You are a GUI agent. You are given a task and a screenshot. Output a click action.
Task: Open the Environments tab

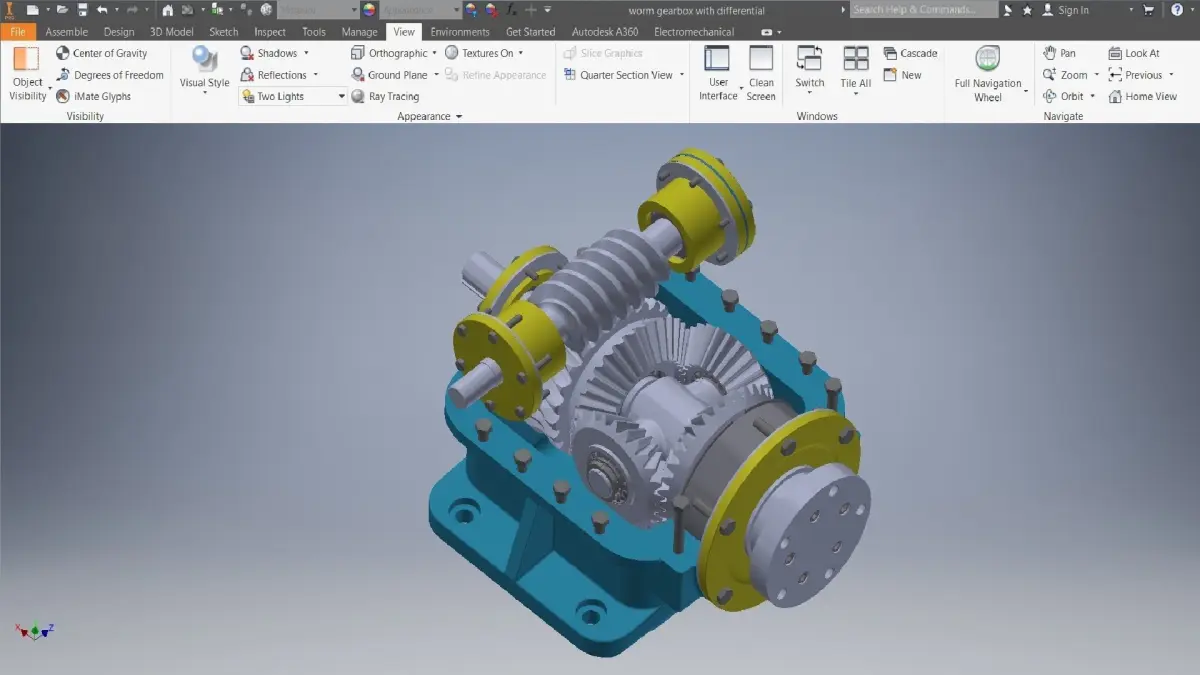click(460, 32)
